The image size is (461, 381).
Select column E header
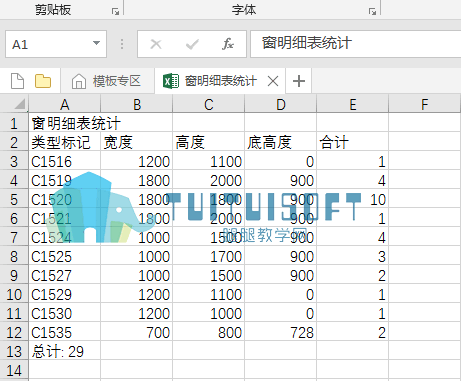coord(353,105)
